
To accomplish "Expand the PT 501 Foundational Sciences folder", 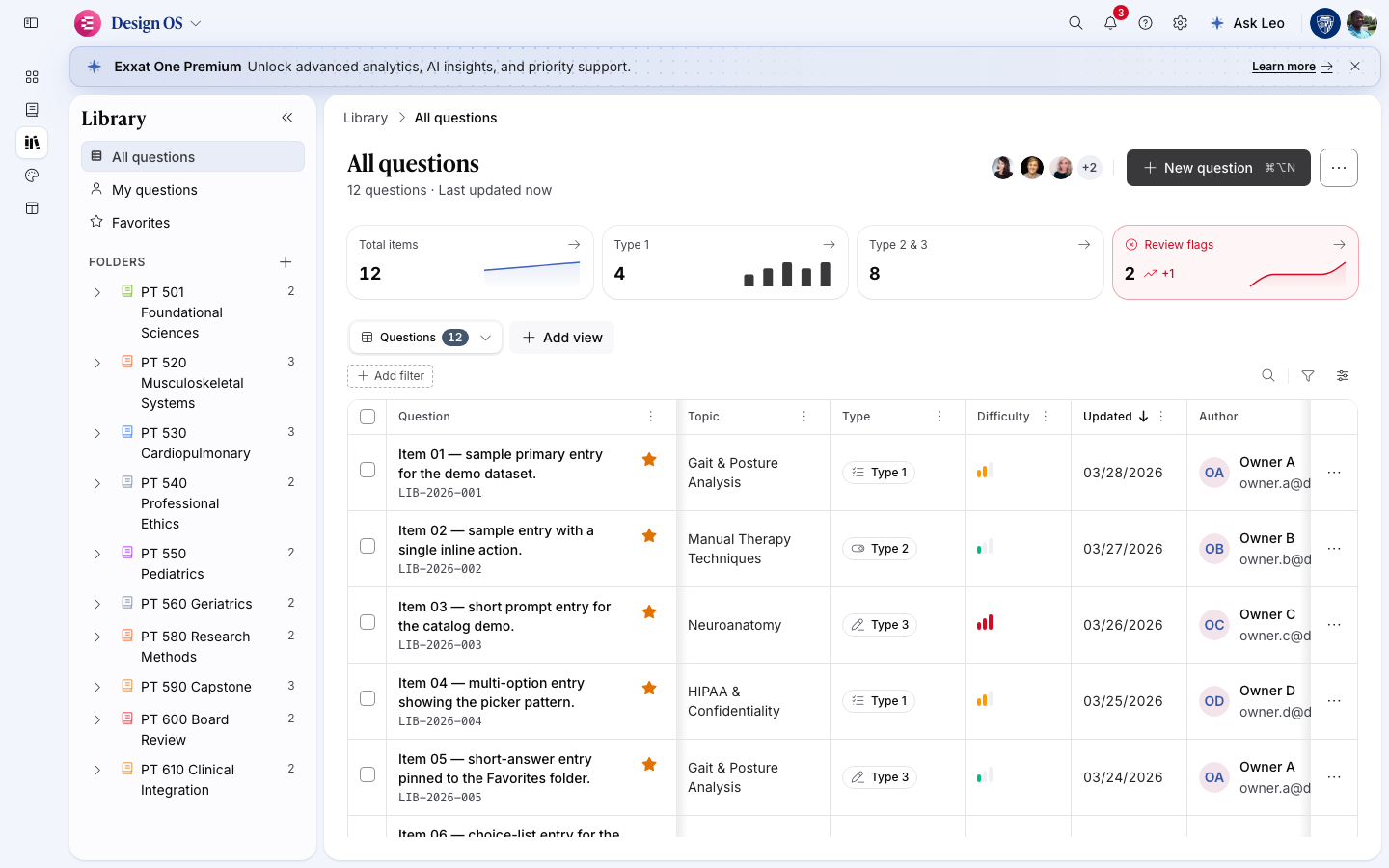I will click(x=97, y=292).
